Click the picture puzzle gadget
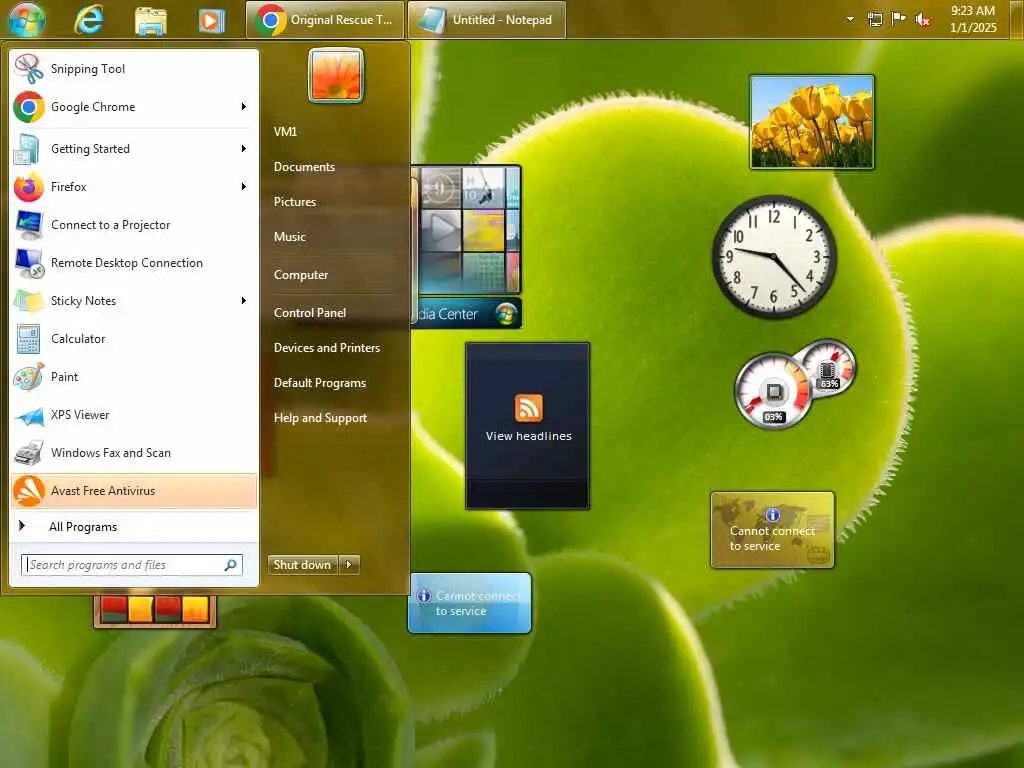 click(155, 611)
